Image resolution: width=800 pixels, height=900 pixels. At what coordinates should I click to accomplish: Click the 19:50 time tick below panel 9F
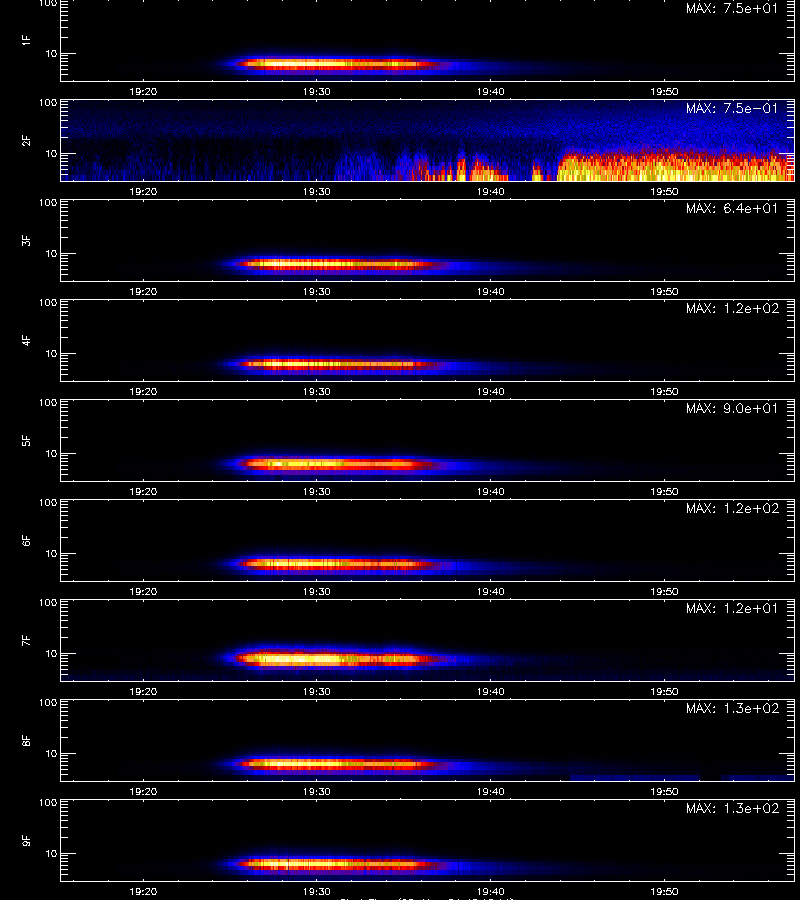click(664, 891)
